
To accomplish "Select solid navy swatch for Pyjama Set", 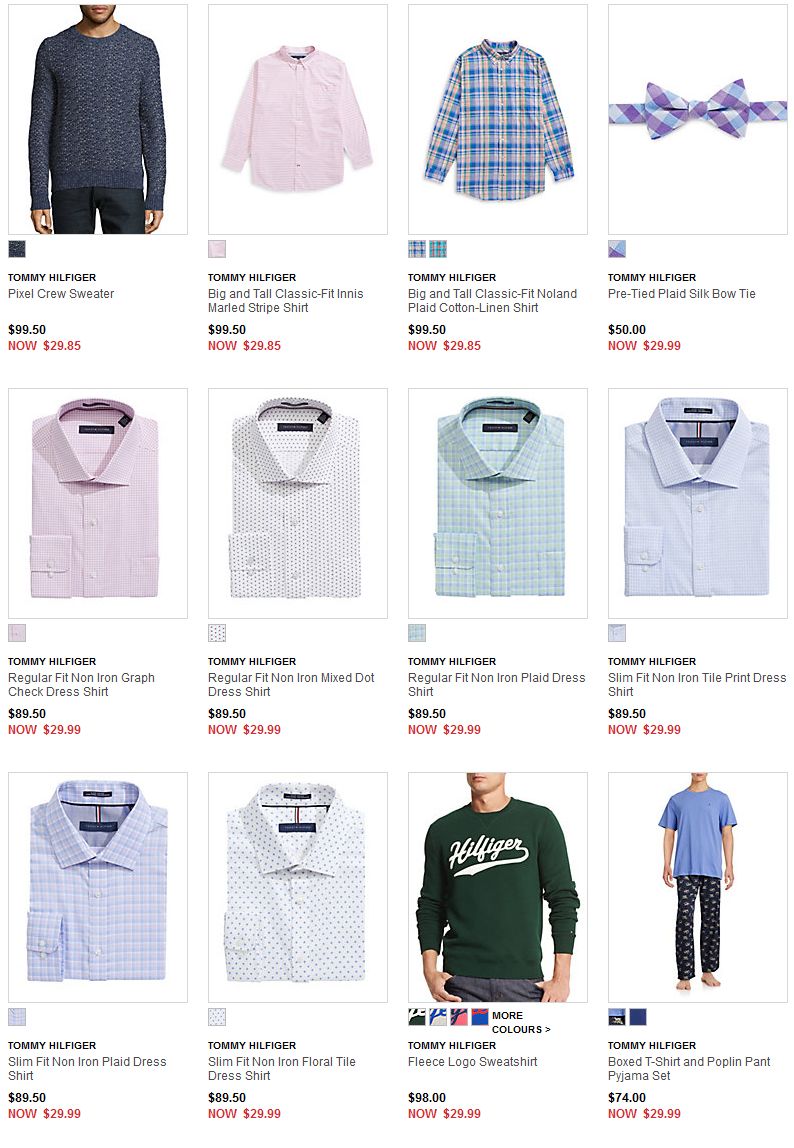I will point(638,1016).
